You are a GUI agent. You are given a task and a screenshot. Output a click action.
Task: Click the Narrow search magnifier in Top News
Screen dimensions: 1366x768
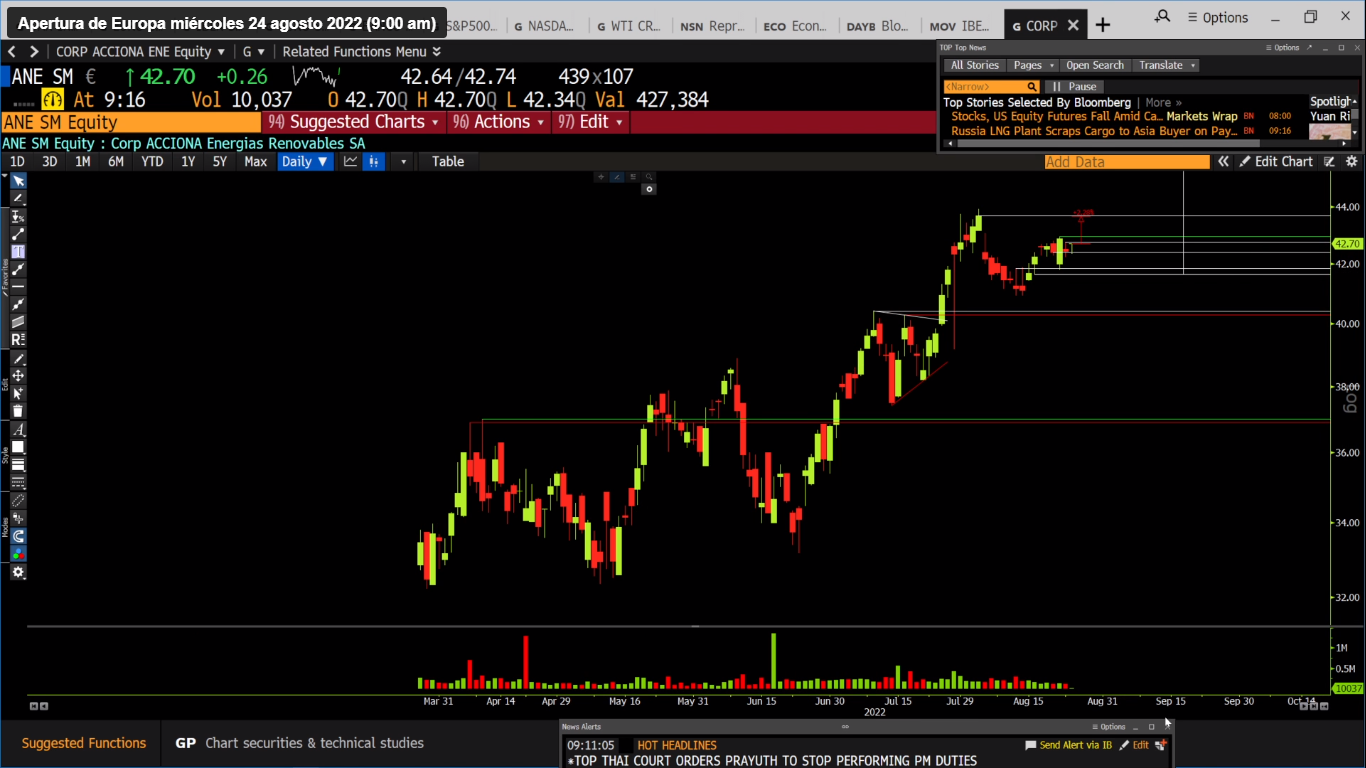(x=1032, y=87)
